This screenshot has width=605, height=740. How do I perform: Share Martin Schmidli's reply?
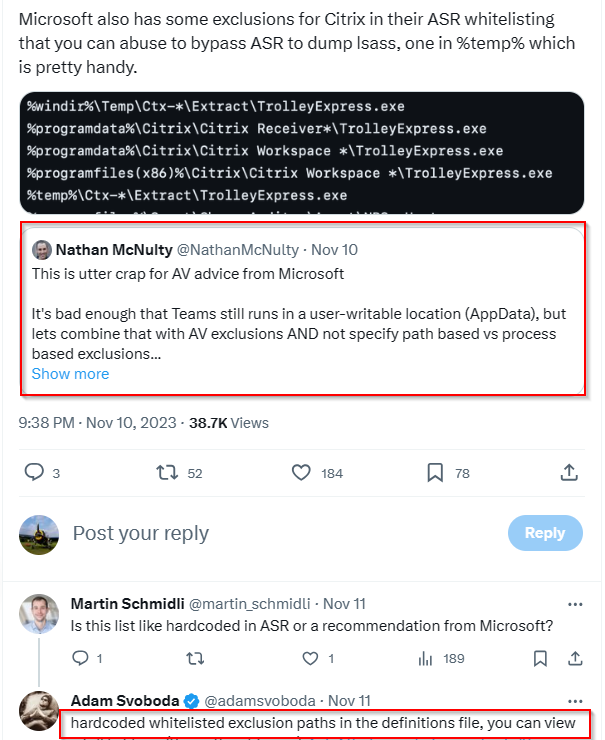[575, 658]
